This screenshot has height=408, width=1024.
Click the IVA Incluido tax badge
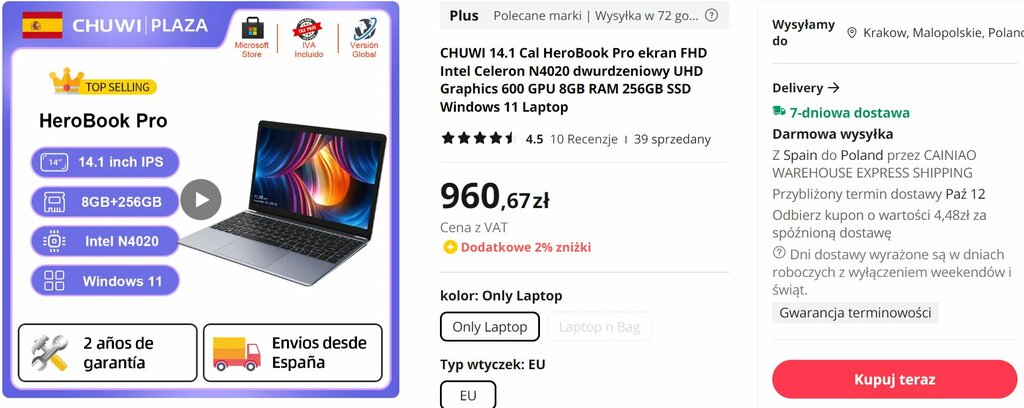click(x=308, y=29)
